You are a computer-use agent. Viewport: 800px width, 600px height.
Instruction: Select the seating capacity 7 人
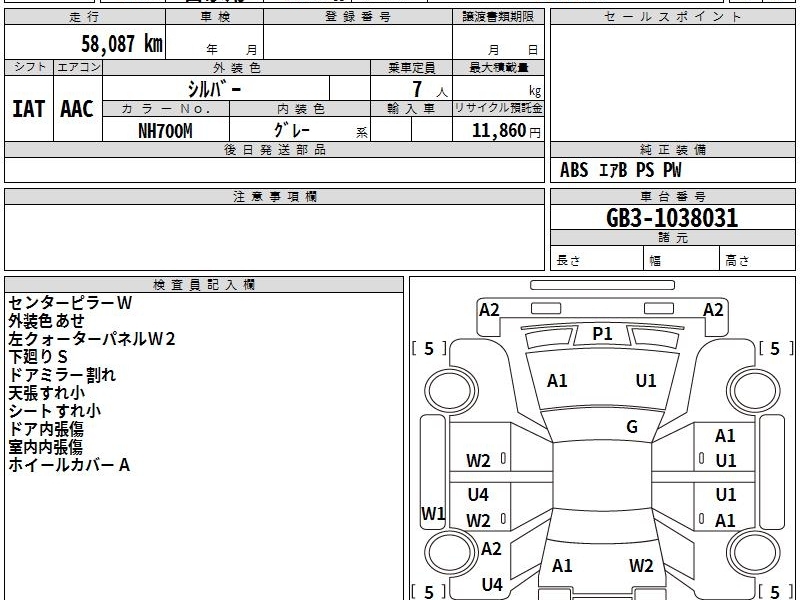pyautogui.click(x=430, y=90)
